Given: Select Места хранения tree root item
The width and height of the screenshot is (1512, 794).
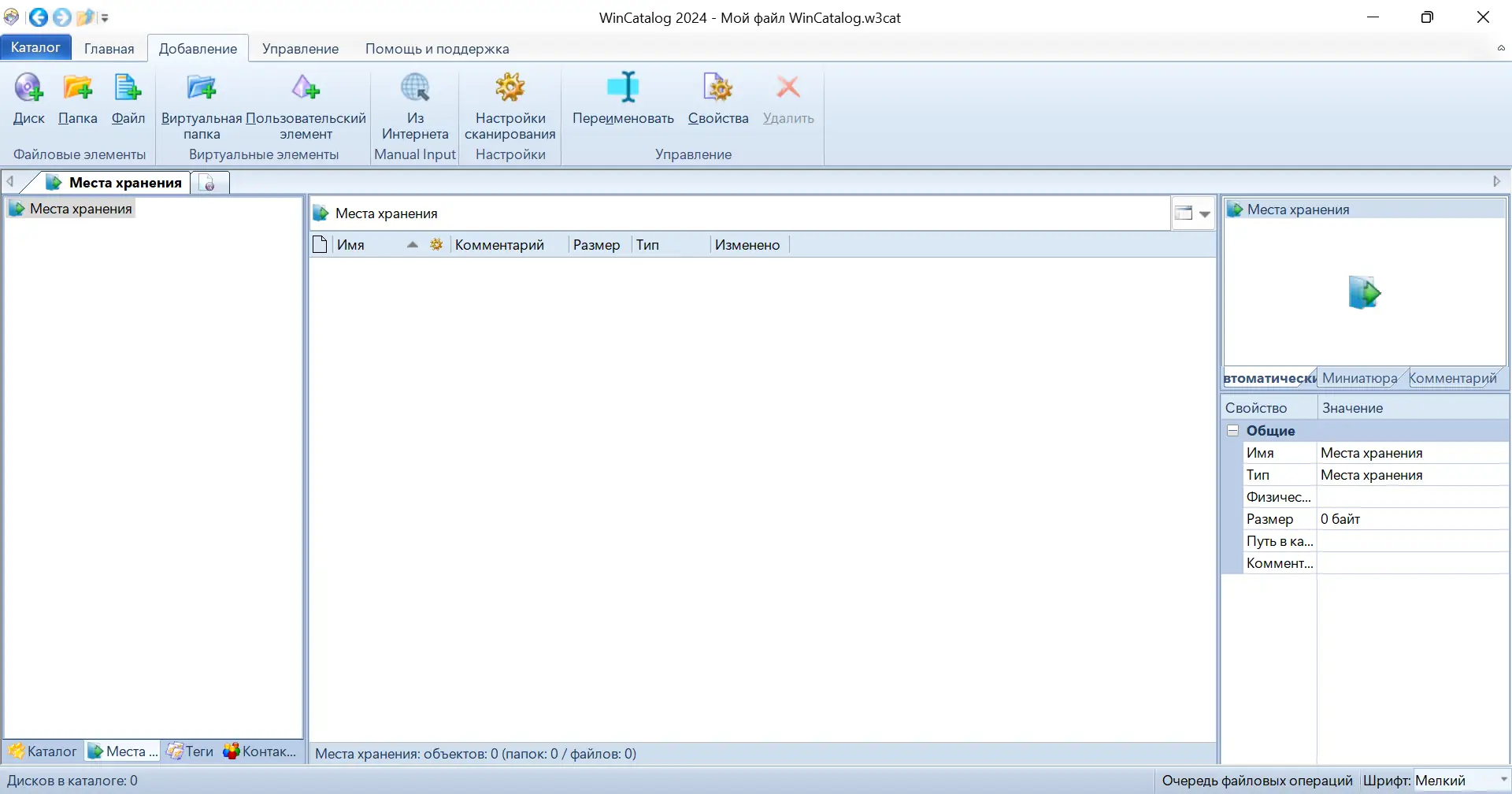Looking at the screenshot, I should [x=72, y=209].
